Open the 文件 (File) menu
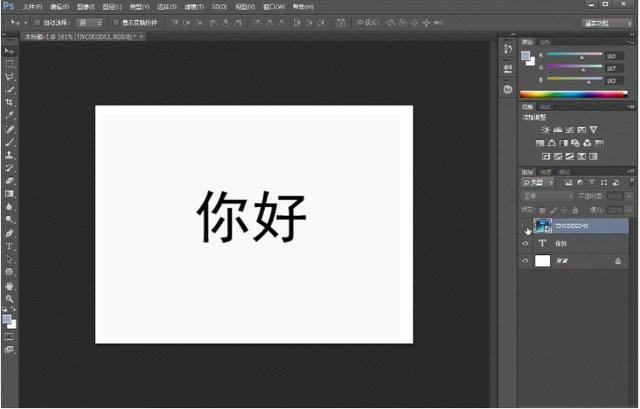Image resolution: width=640 pixels, height=409 pixels. [x=33, y=6]
